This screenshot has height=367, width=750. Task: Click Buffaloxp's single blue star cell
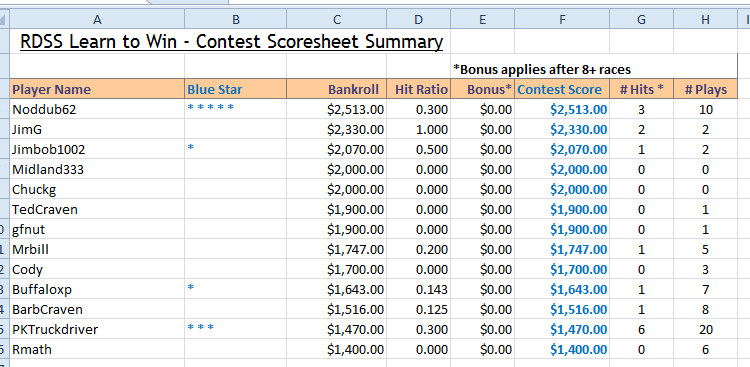[x=235, y=289]
